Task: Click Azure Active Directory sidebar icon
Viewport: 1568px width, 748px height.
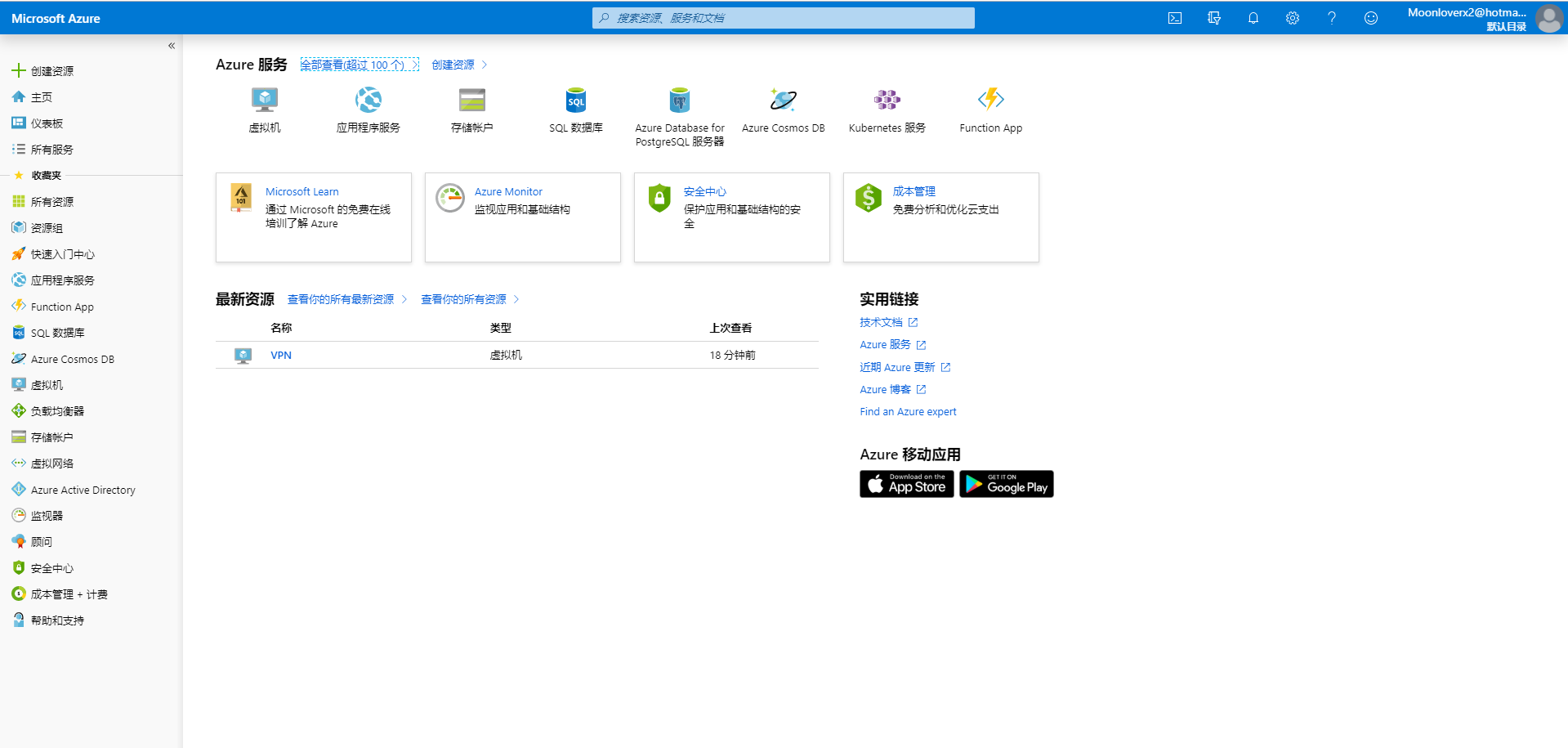Action: 19,489
